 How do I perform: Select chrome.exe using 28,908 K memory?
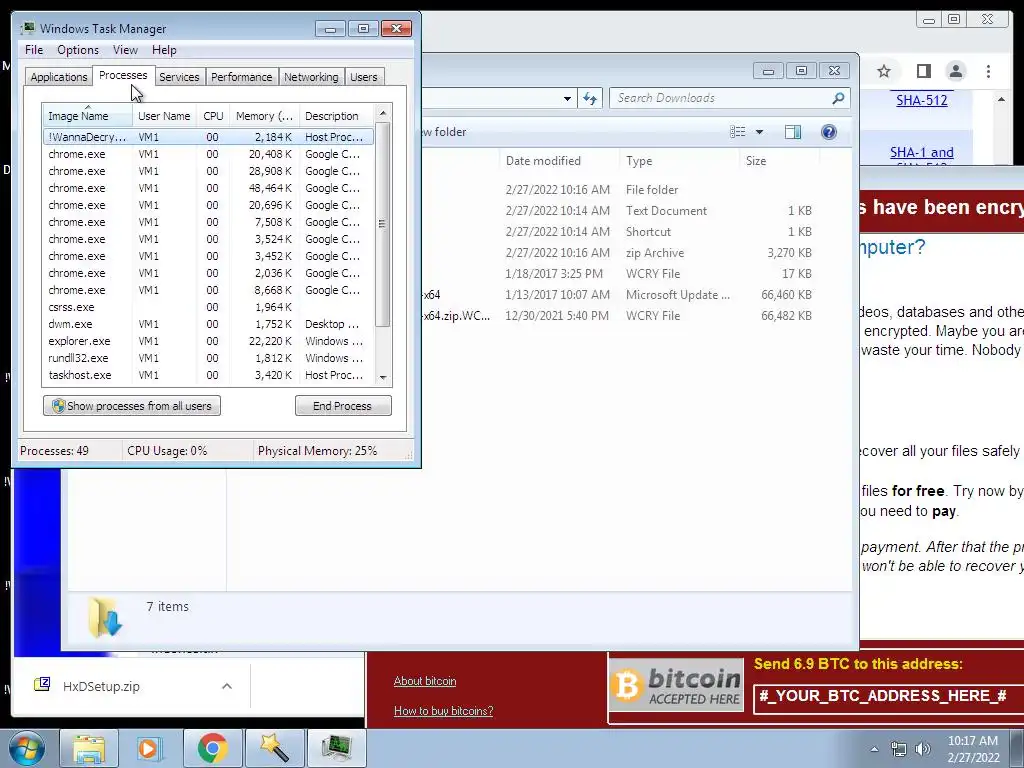coord(208,171)
